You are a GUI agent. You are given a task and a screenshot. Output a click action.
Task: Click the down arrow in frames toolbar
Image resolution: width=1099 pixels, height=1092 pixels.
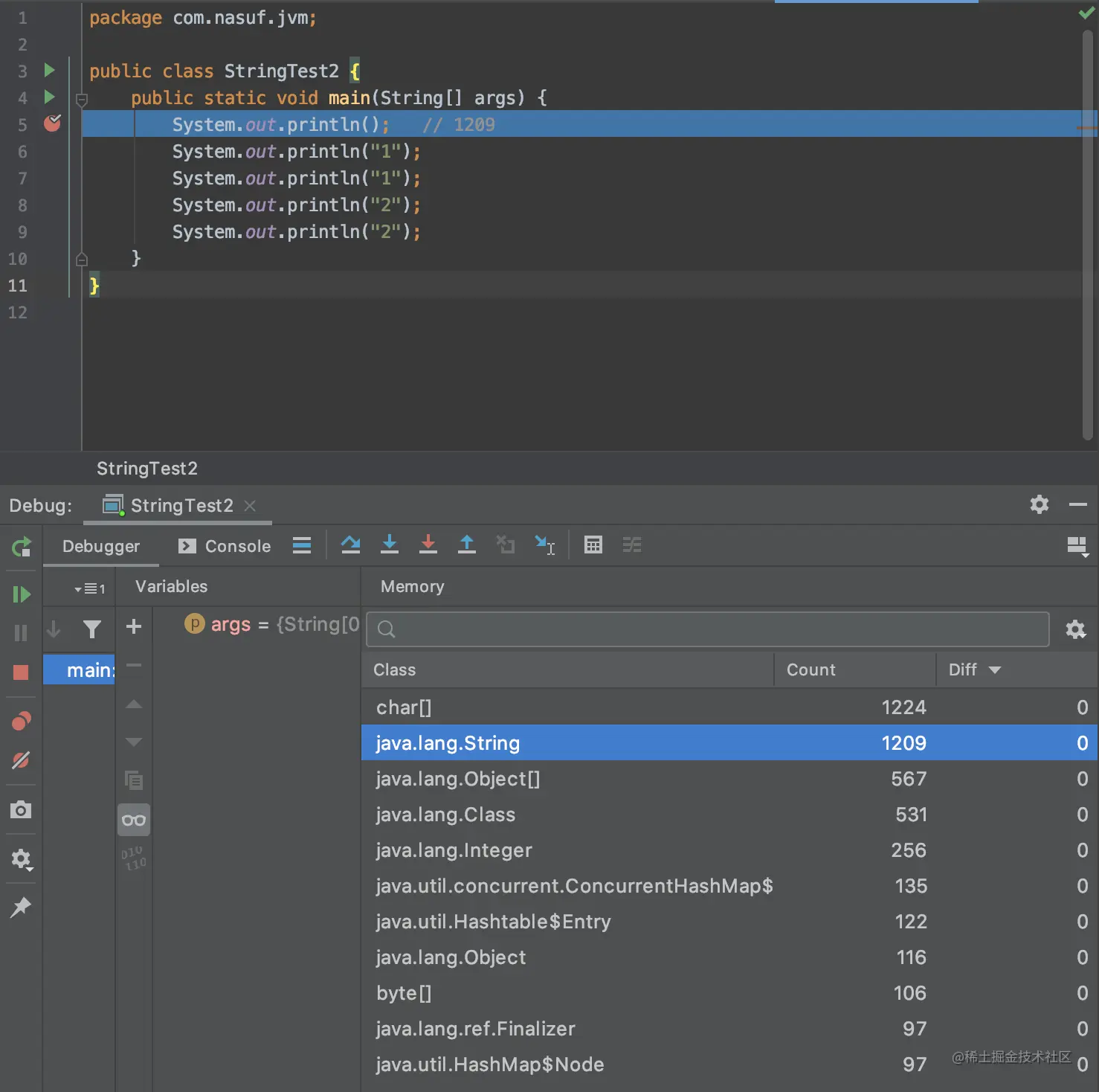[54, 629]
